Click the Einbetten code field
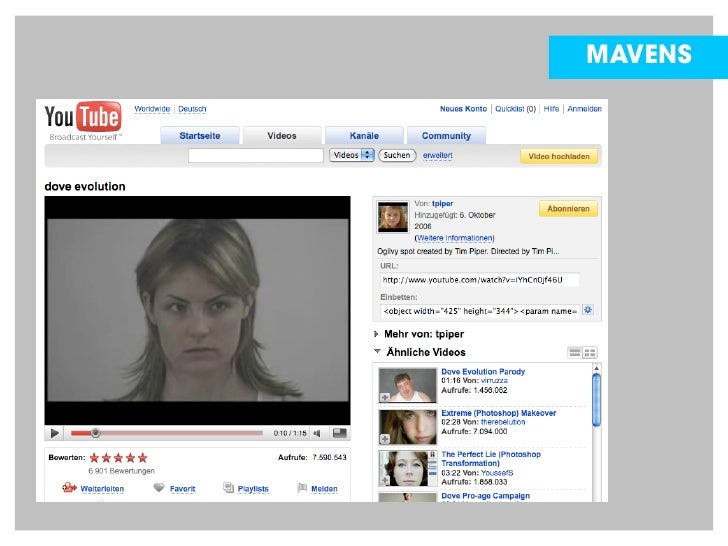 [480, 311]
